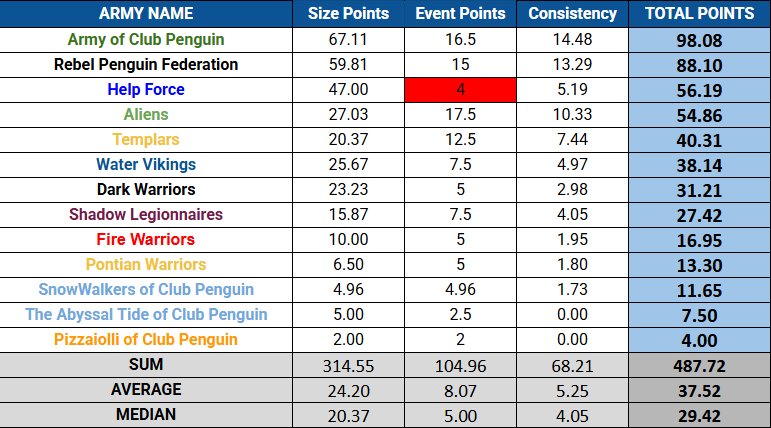Click the Templars total points 40.31
This screenshot has width=771, height=428.
[699, 140]
